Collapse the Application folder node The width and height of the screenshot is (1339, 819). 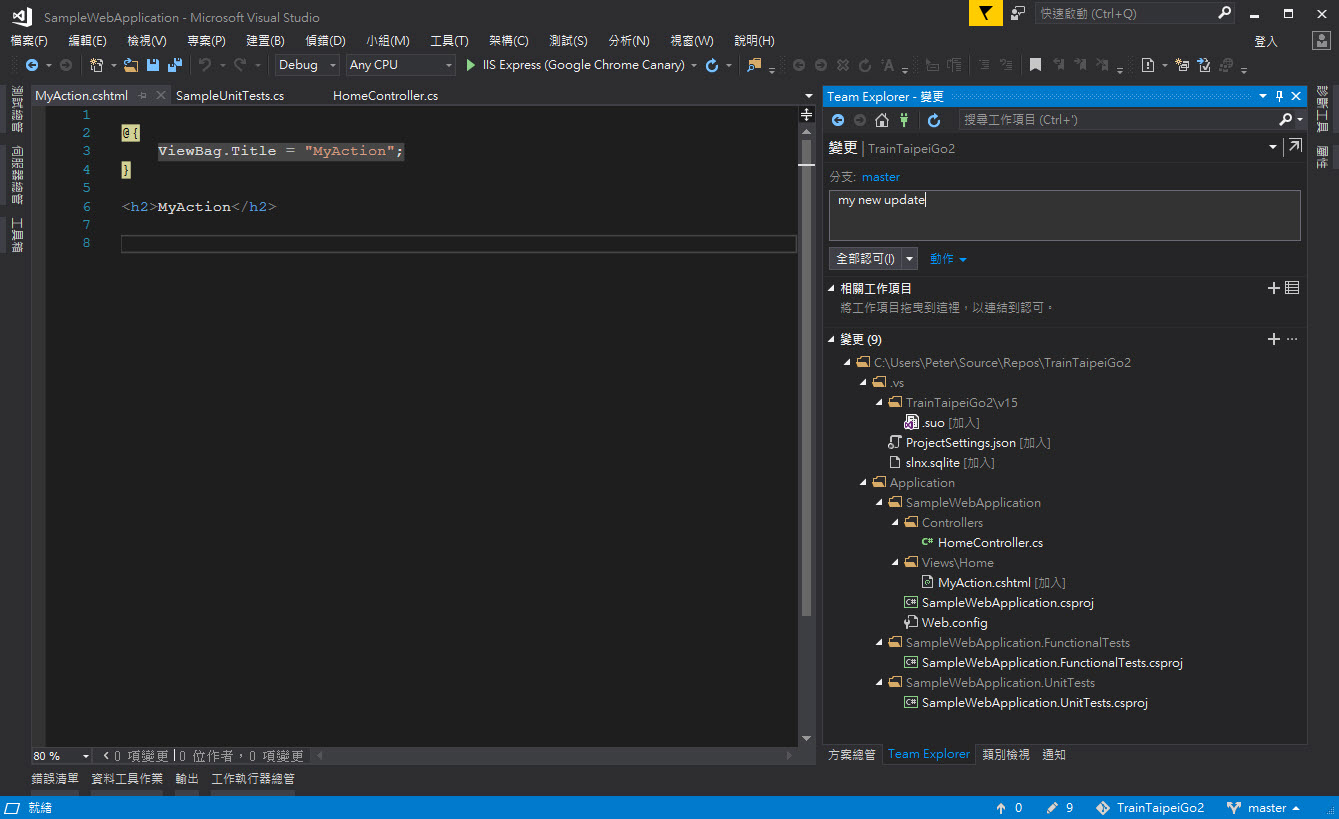[864, 483]
